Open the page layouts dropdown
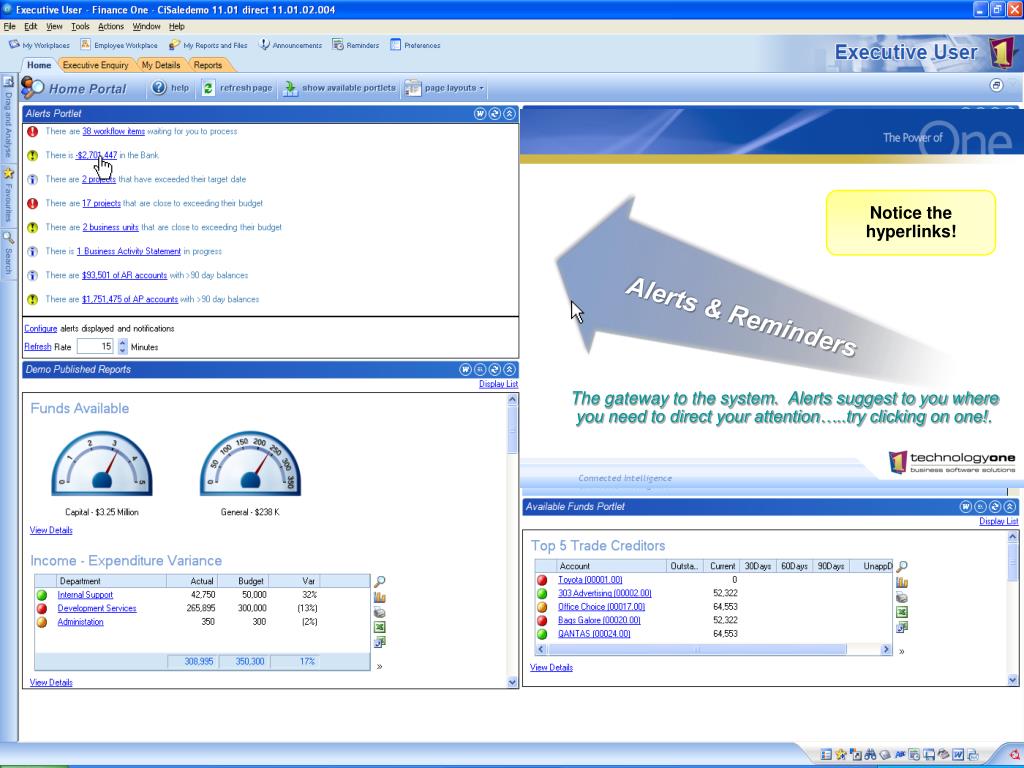 click(444, 88)
